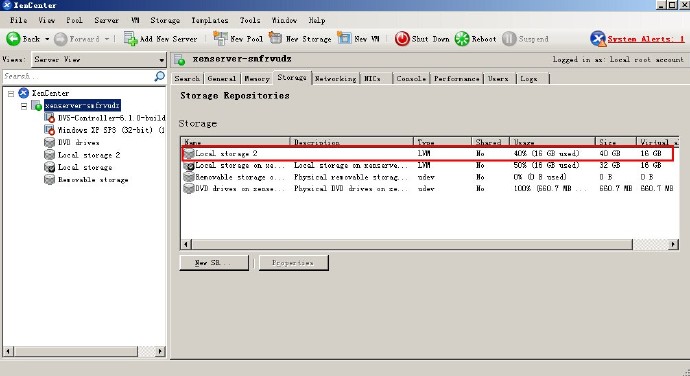Switch to the Networking tab
Screen dimensions: 690x376
[x=335, y=78]
